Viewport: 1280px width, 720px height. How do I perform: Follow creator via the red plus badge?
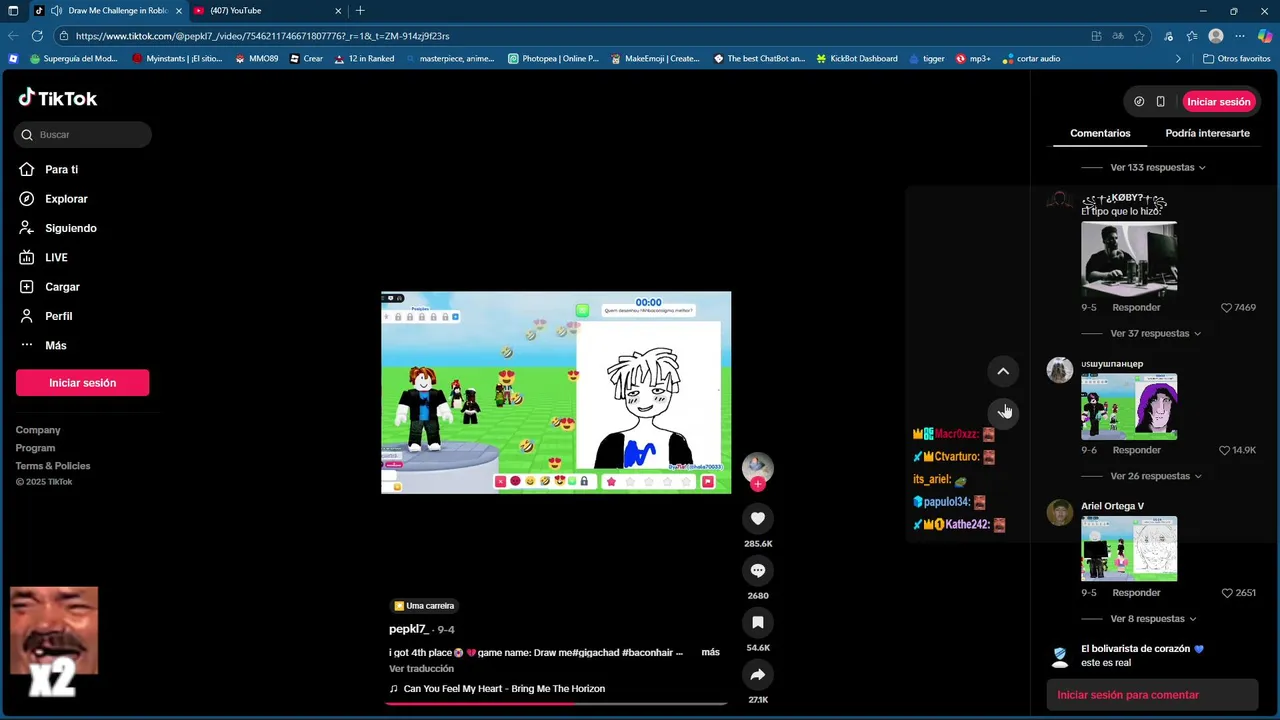[758, 484]
